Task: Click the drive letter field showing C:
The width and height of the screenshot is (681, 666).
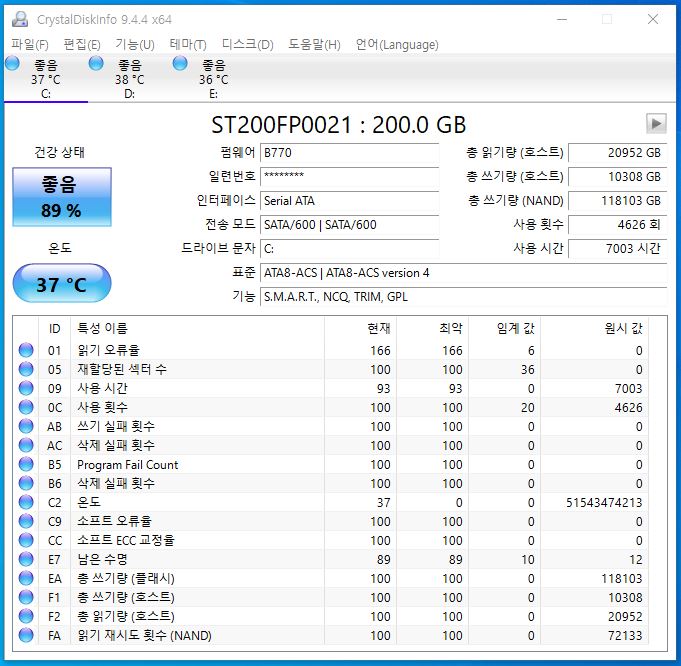Action: tap(350, 249)
